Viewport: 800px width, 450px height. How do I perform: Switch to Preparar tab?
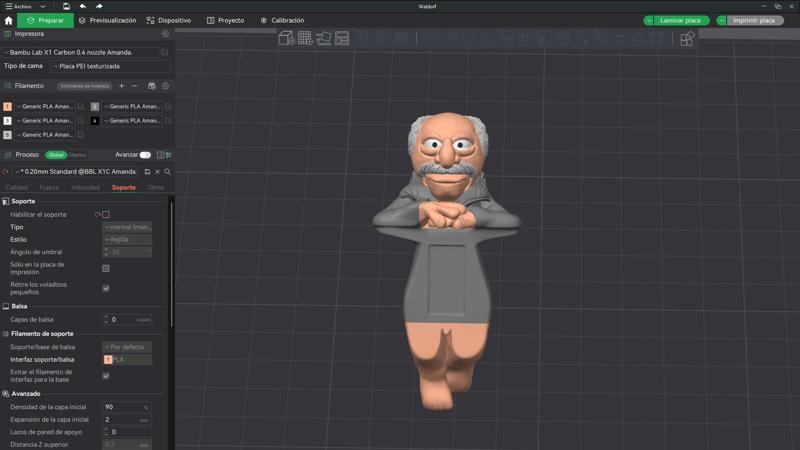[x=45, y=20]
